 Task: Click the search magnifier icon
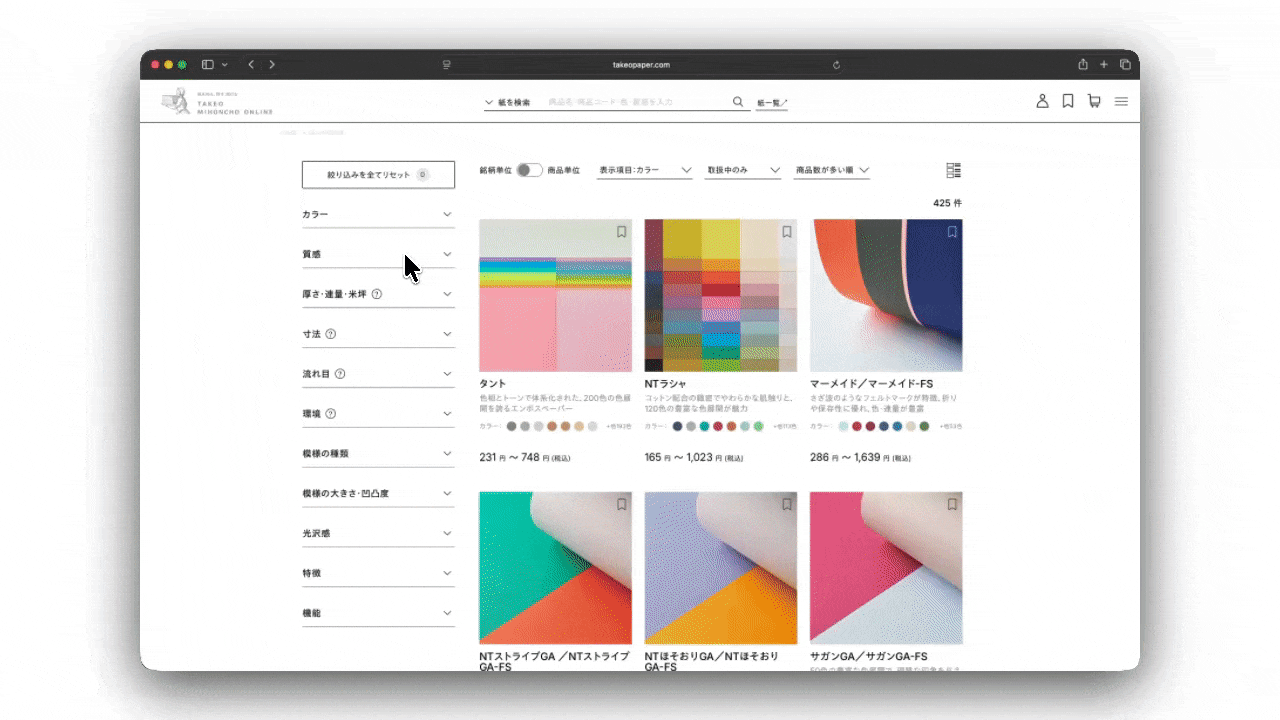(x=738, y=102)
